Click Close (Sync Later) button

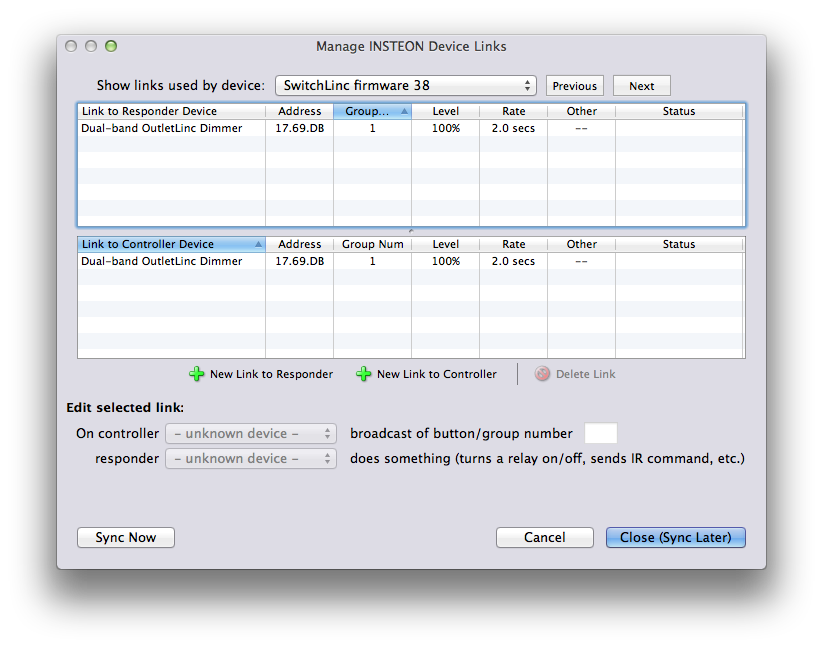coord(676,537)
